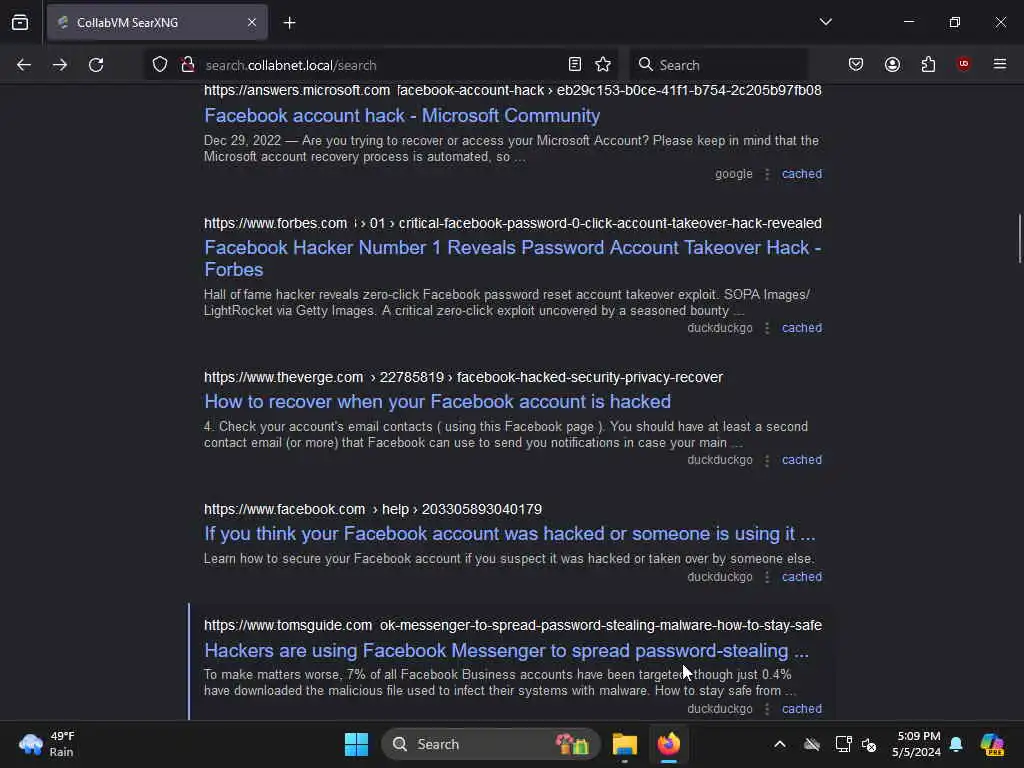Click the address bar URL search.collabnet.local/search
This screenshot has height=768, width=1024.
click(291, 65)
